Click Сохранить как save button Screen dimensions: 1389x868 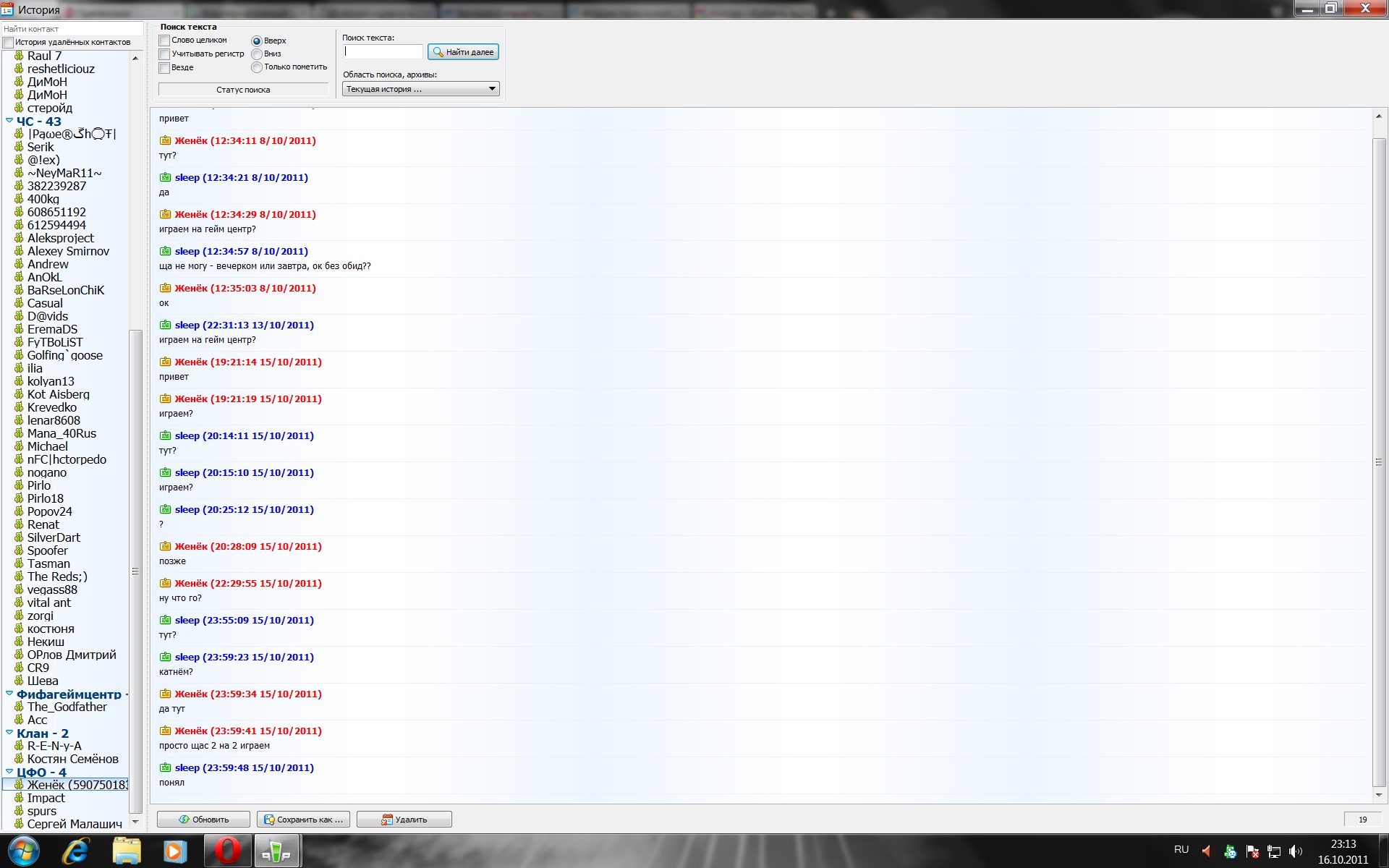tap(303, 820)
